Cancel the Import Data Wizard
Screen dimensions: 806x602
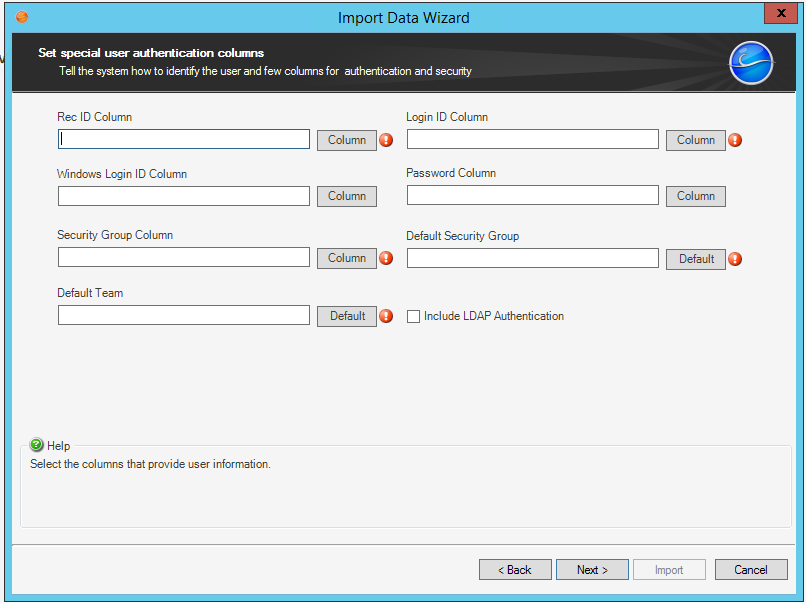tap(751, 569)
